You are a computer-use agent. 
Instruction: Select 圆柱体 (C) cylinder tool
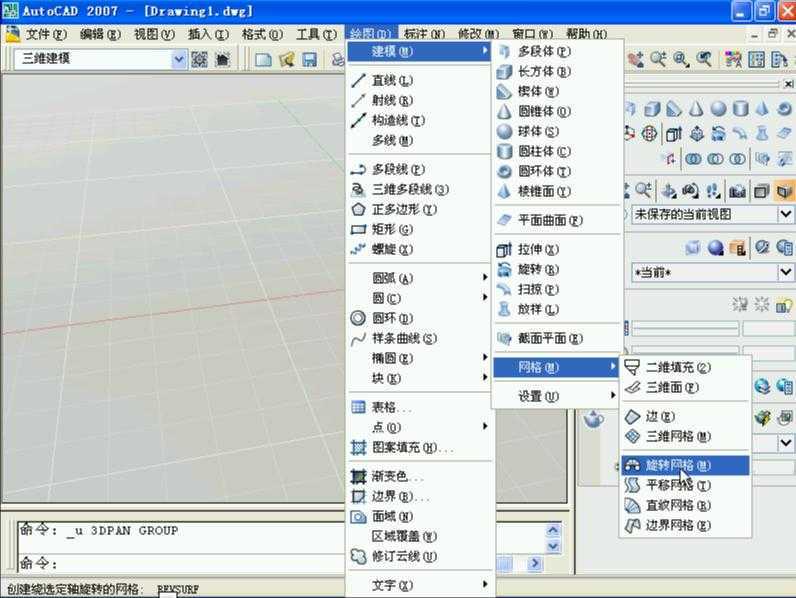(x=556, y=151)
